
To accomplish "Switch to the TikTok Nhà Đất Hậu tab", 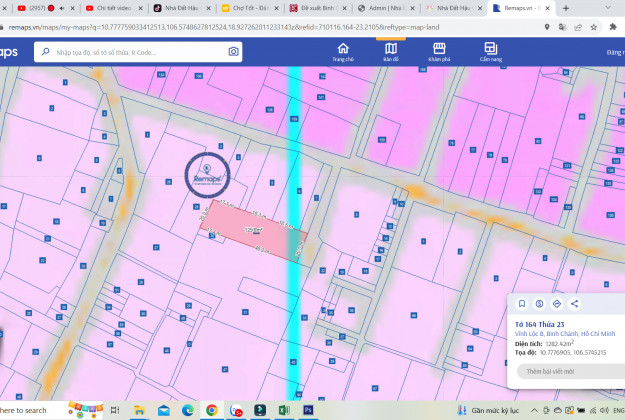I will click(x=187, y=8).
